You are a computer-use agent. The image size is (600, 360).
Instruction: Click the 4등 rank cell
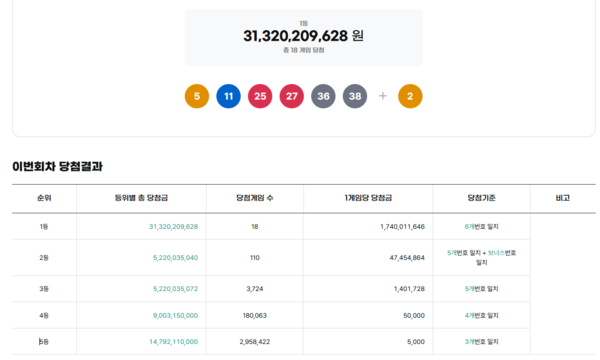44,315
